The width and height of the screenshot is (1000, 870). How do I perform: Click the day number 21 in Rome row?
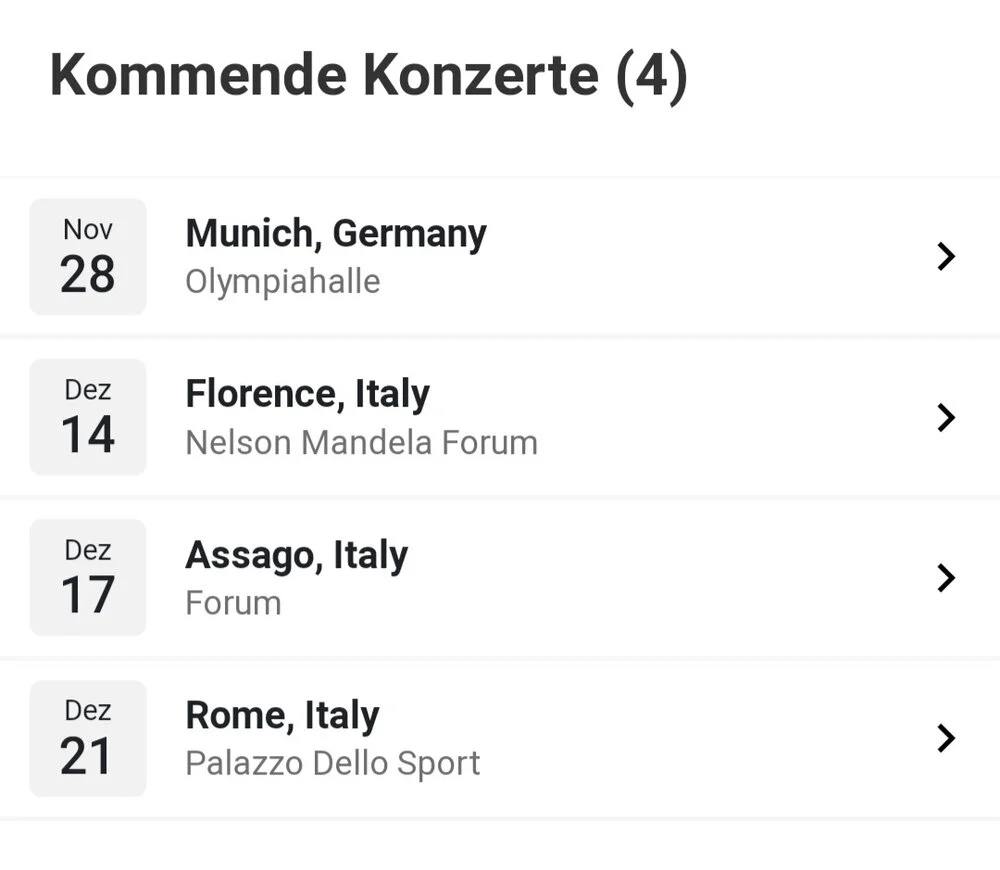point(87,756)
